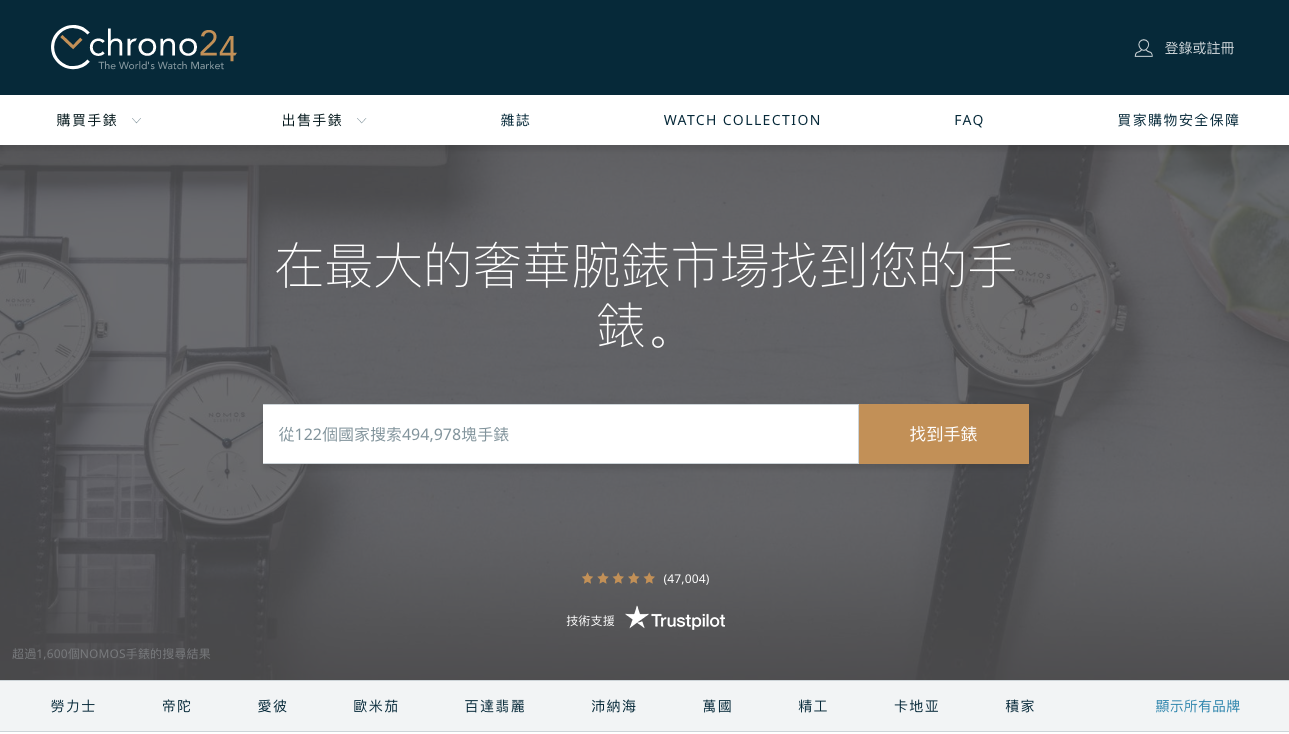1289x734 pixels.
Task: Expand the 出售手錶 dropdown chevron
Action: click(361, 121)
